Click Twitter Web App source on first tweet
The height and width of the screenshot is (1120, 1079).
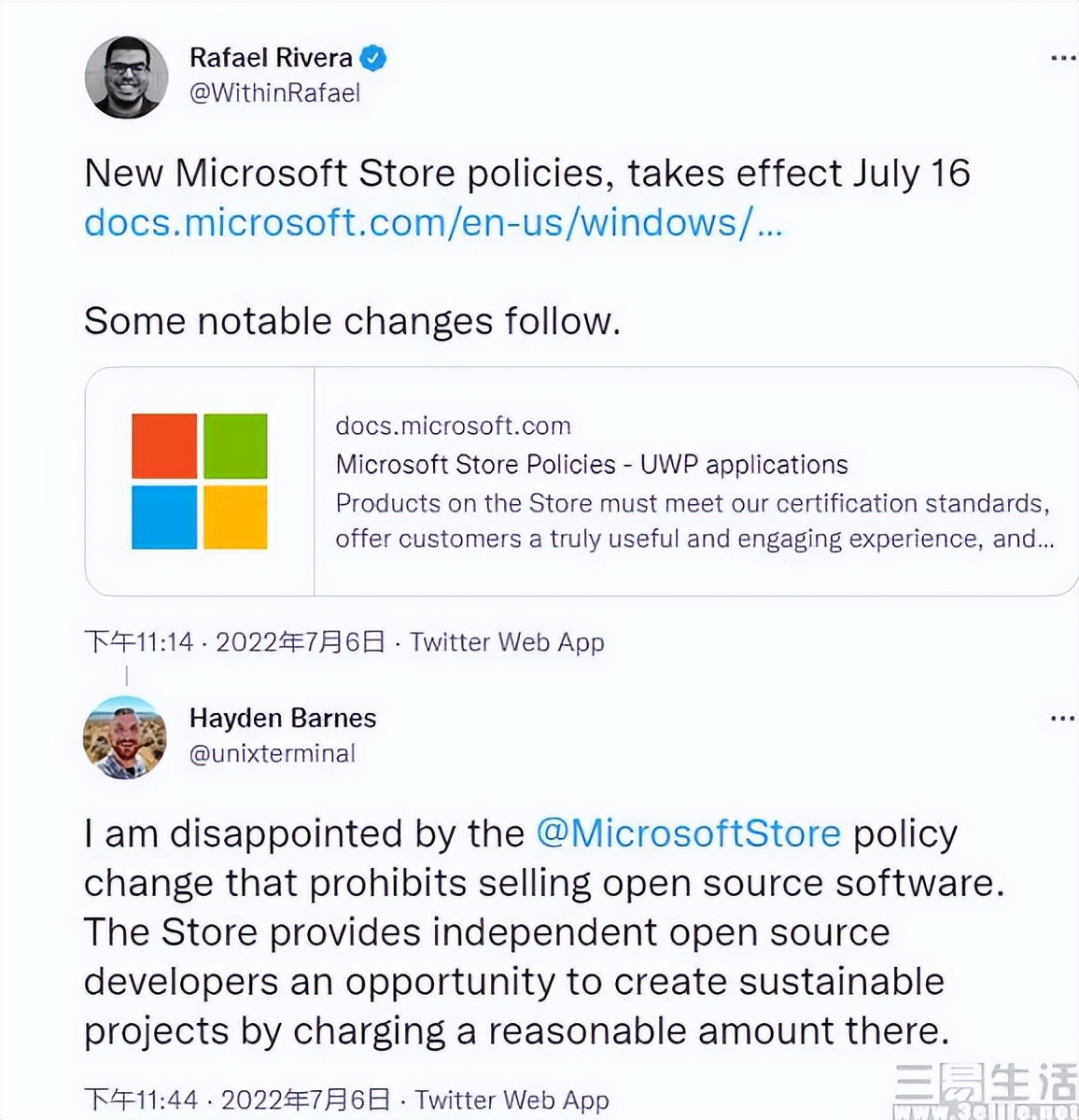coord(507,642)
